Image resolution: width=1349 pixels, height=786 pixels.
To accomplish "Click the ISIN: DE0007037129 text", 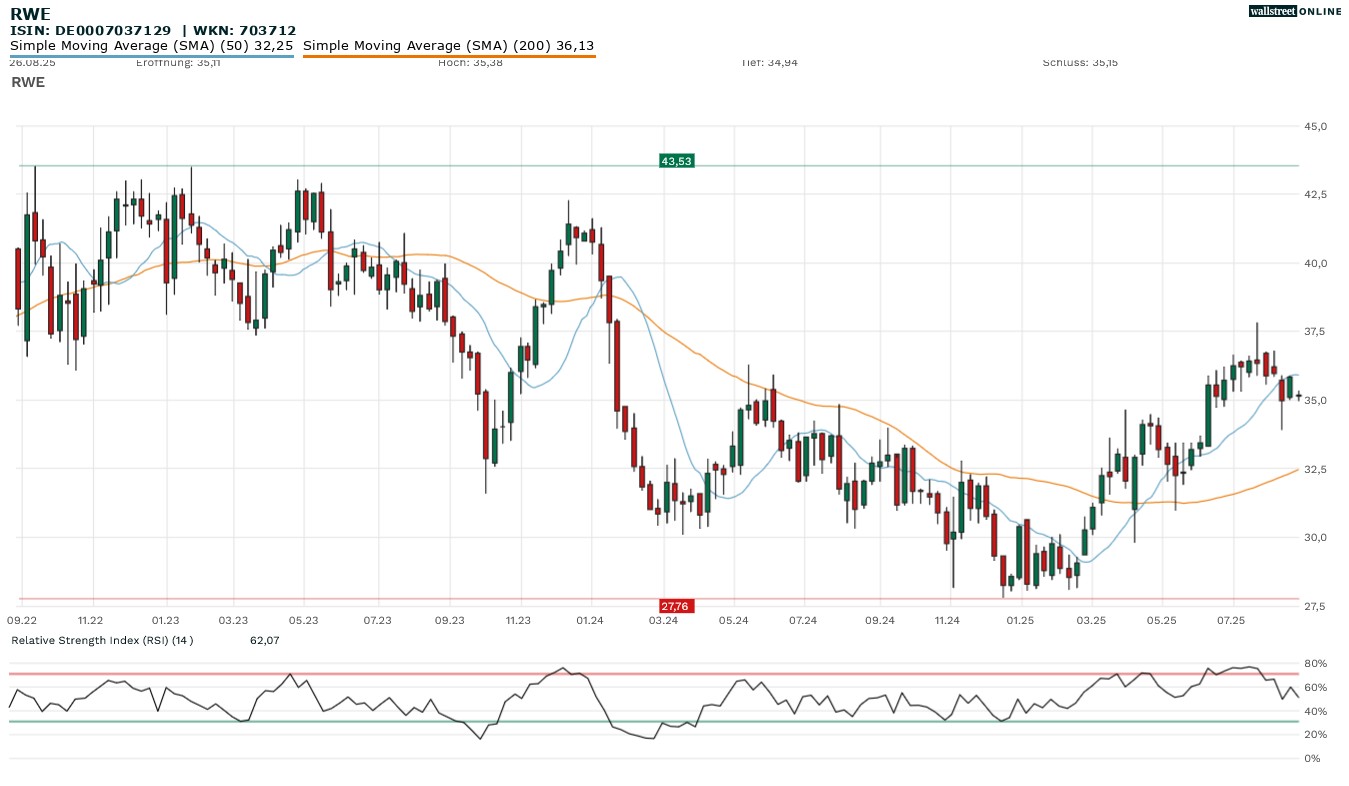I will point(91,31).
